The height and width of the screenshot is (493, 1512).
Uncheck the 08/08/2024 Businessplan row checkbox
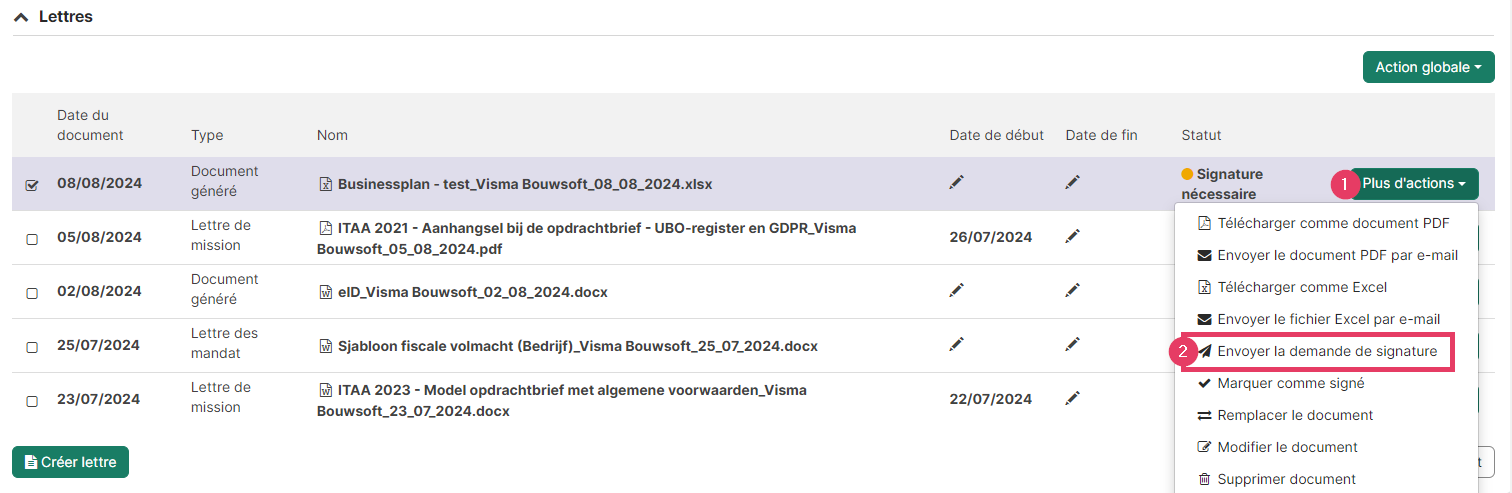pyautogui.click(x=32, y=185)
